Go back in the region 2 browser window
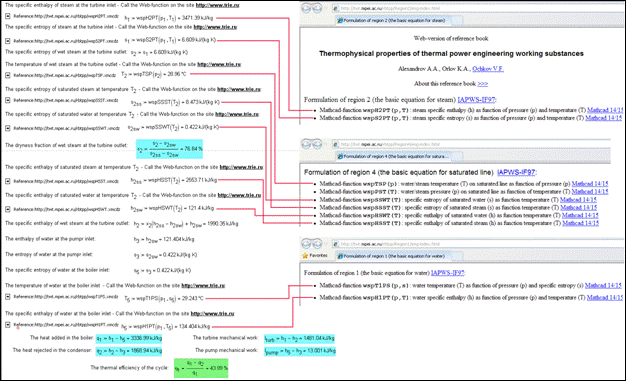The image size is (626, 381). (306, 8)
